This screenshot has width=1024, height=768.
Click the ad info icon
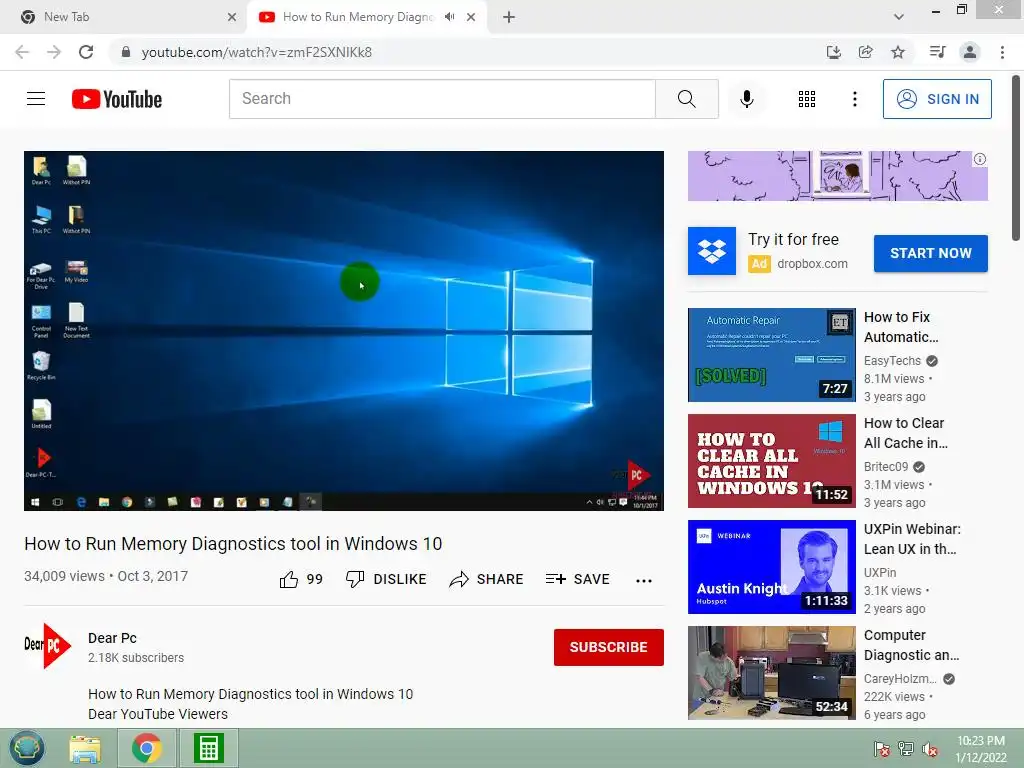click(980, 159)
